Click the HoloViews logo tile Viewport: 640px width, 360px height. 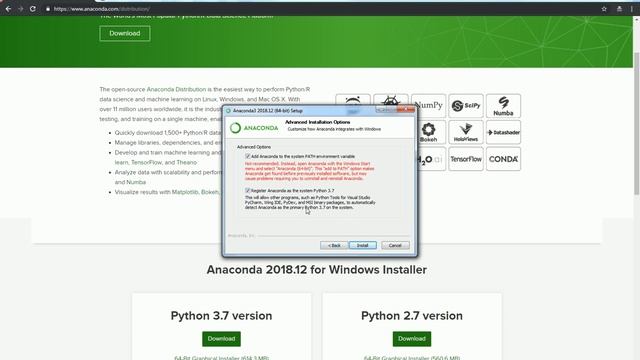tap(466, 132)
